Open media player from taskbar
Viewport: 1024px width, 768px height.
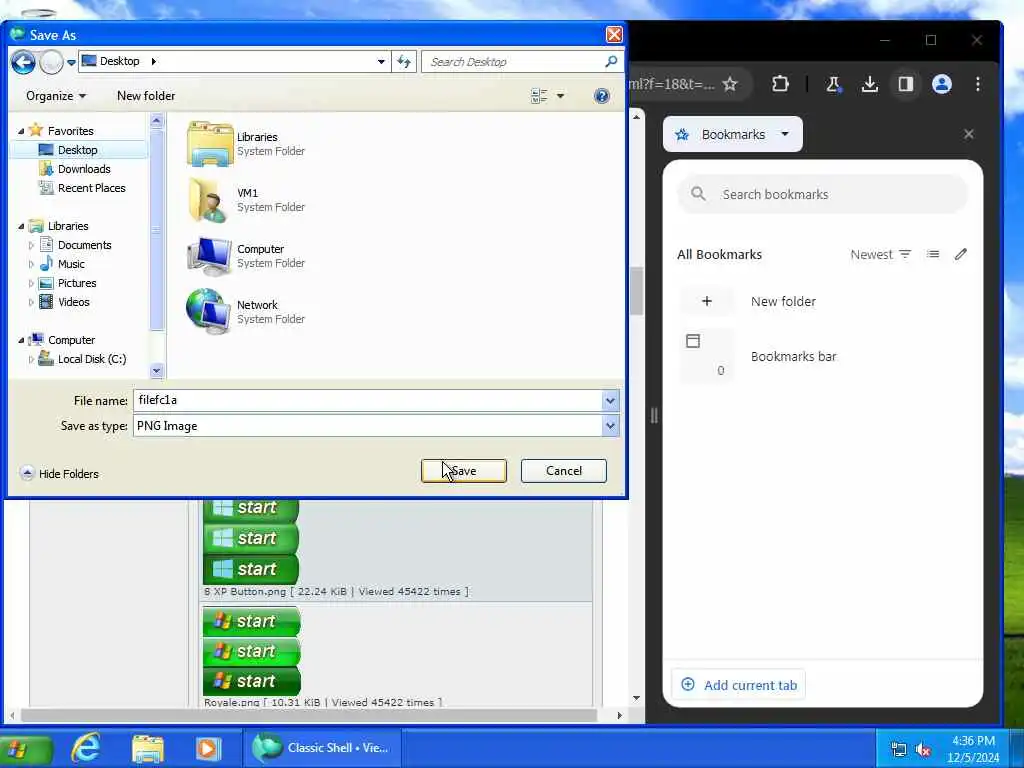pos(208,748)
